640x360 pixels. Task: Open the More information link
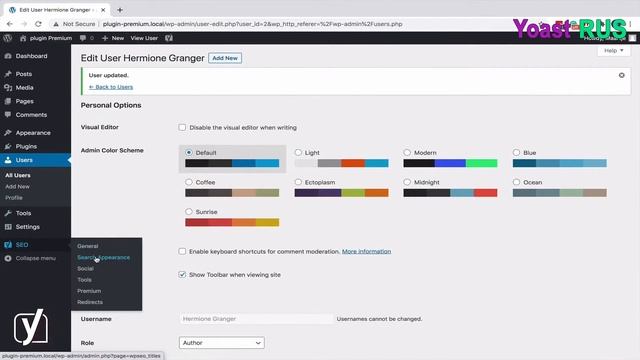click(x=367, y=251)
